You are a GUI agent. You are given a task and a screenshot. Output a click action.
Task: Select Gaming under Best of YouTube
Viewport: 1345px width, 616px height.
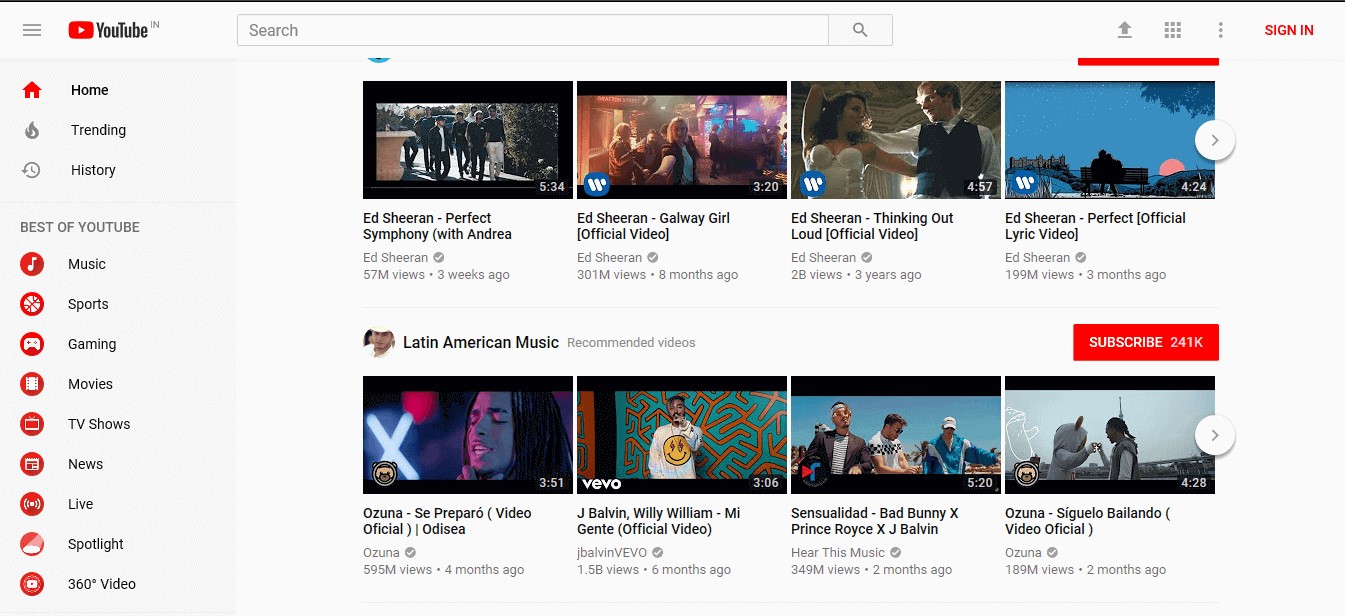tap(118, 344)
